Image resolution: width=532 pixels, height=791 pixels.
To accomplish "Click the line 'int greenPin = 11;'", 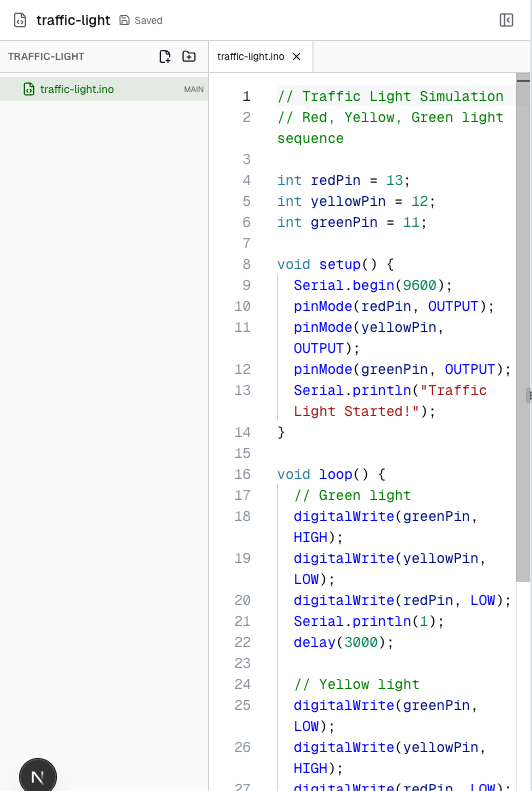I will (352, 222).
